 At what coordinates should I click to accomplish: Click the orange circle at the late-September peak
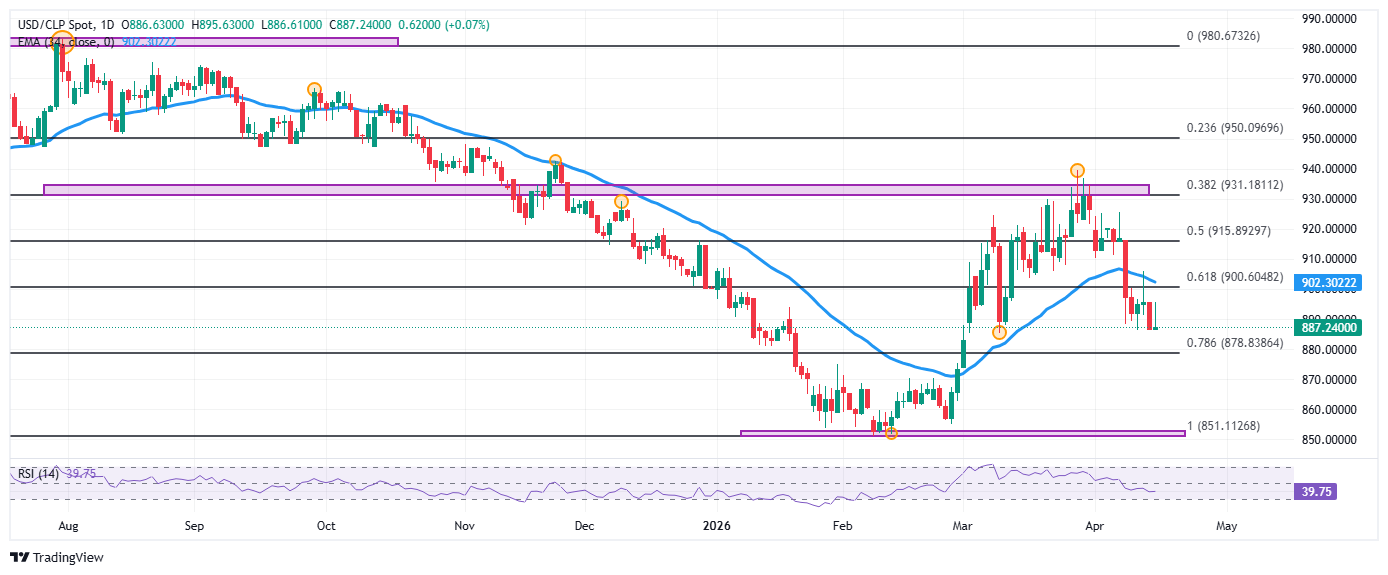[314, 90]
